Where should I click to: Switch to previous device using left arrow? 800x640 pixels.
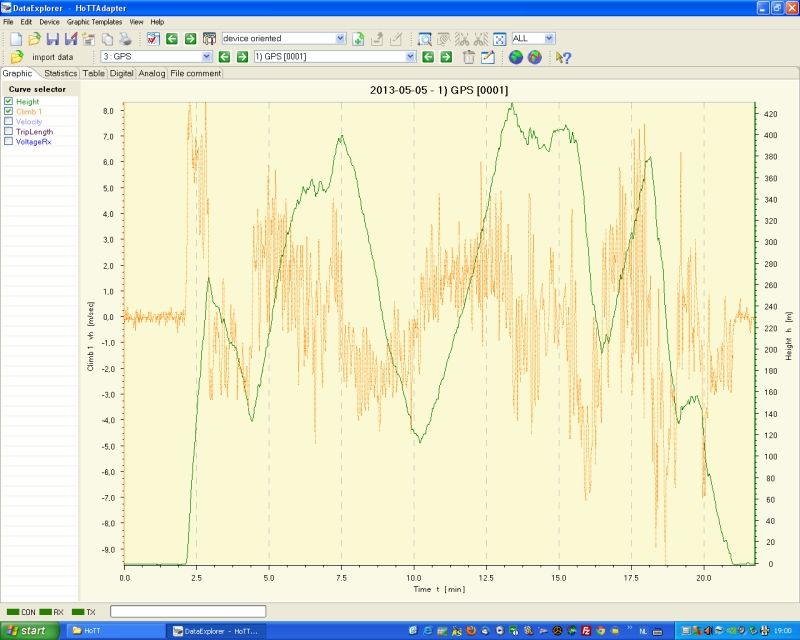pos(172,39)
